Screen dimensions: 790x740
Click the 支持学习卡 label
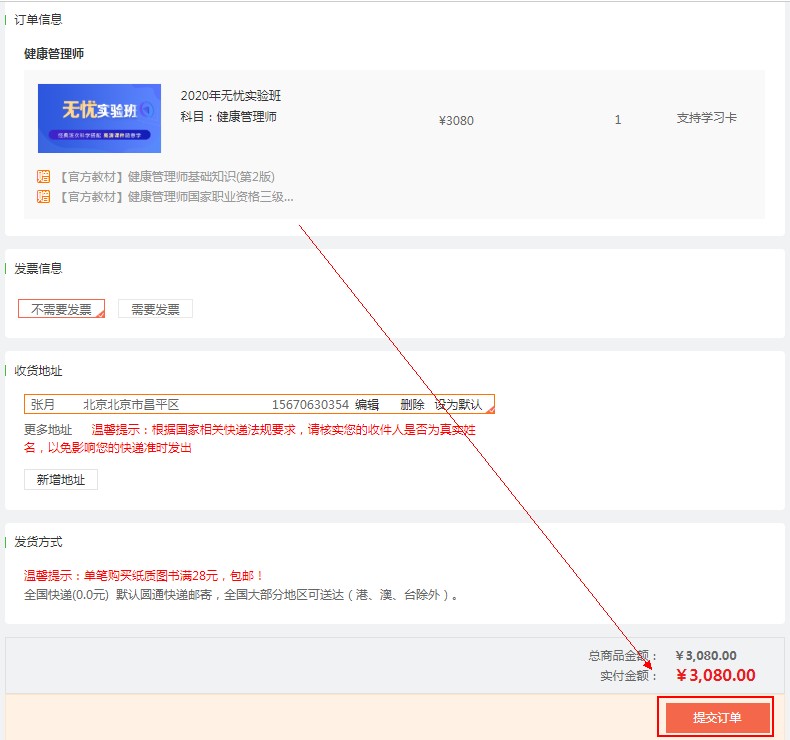[x=706, y=118]
